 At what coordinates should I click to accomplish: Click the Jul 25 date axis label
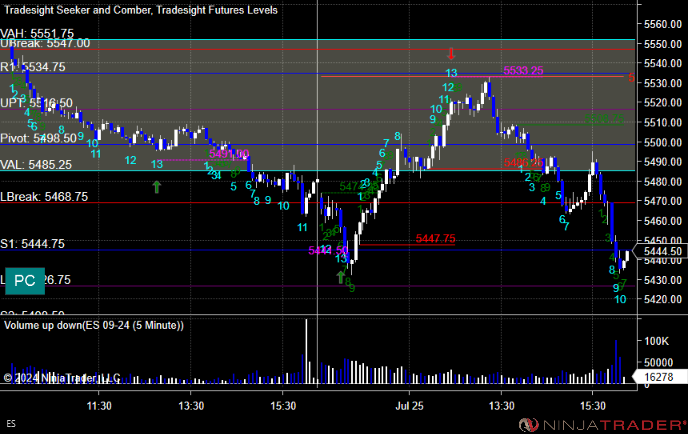pyautogui.click(x=409, y=406)
